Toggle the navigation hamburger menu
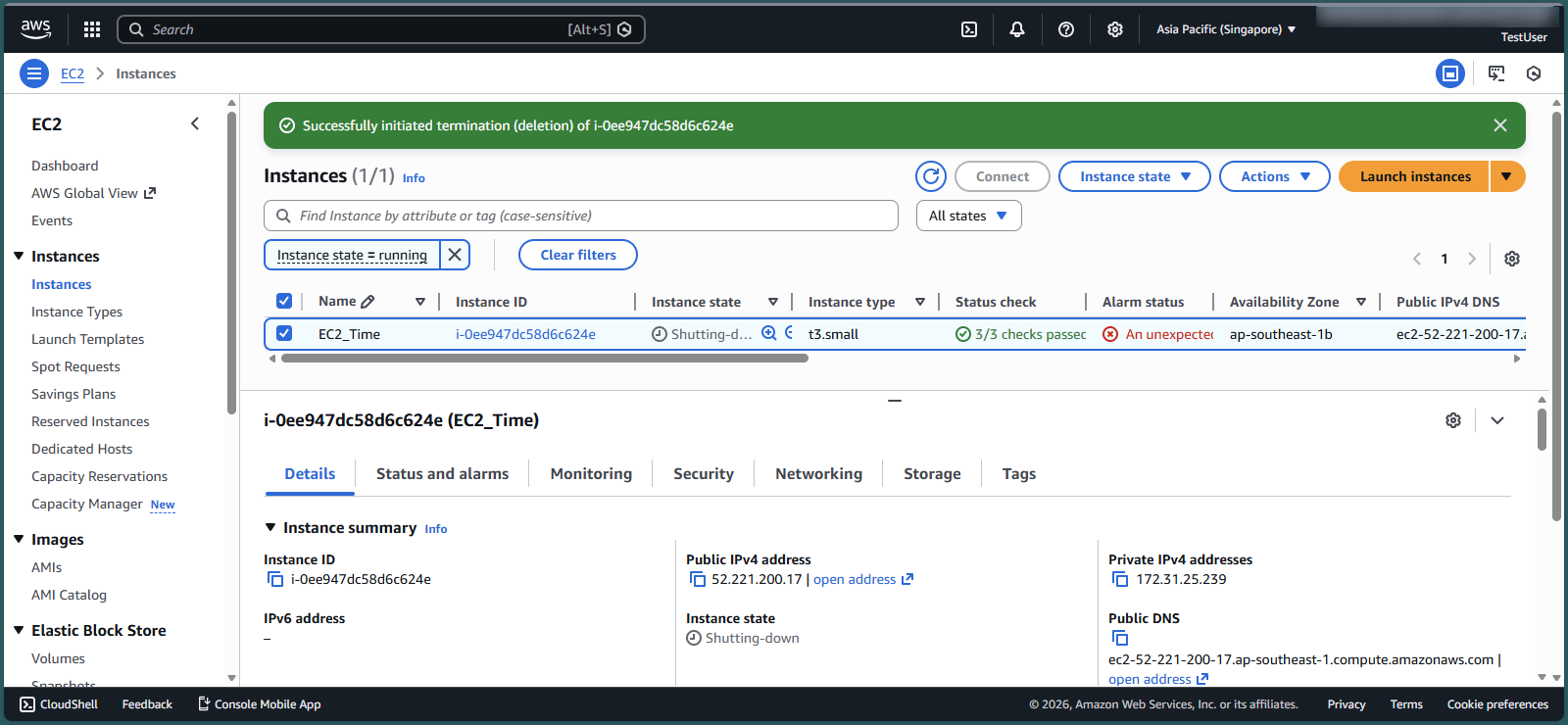The width and height of the screenshot is (1568, 725). pyautogui.click(x=33, y=73)
